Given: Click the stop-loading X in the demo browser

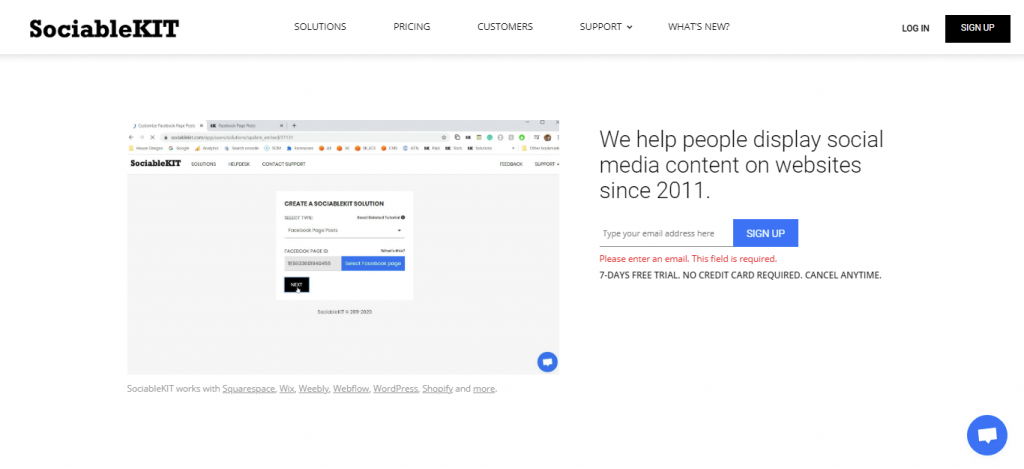Looking at the screenshot, I should (x=152, y=138).
